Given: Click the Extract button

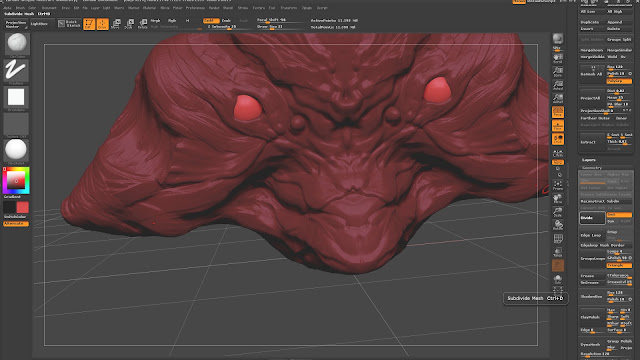Looking at the screenshot, I should click(x=592, y=142).
